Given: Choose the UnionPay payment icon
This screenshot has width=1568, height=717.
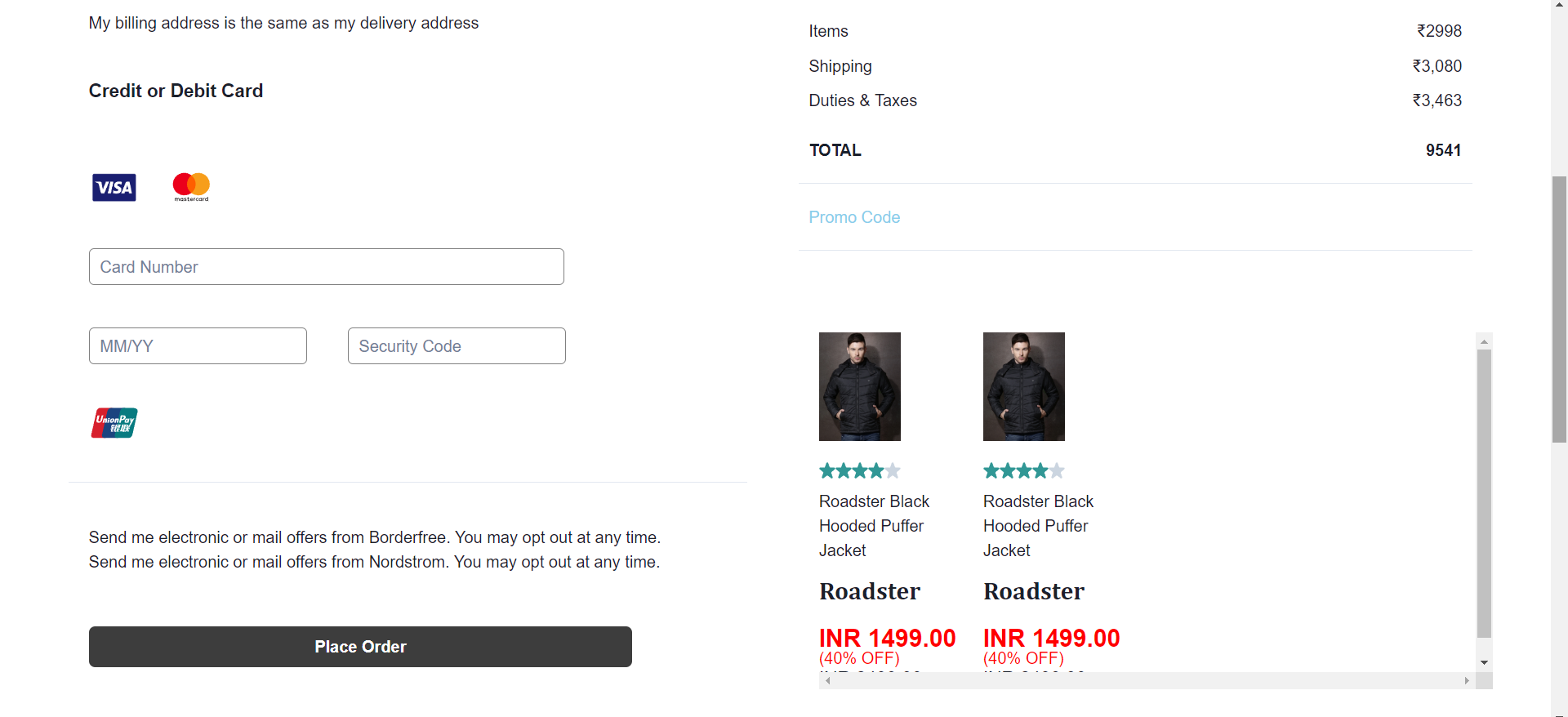Looking at the screenshot, I should (x=114, y=423).
